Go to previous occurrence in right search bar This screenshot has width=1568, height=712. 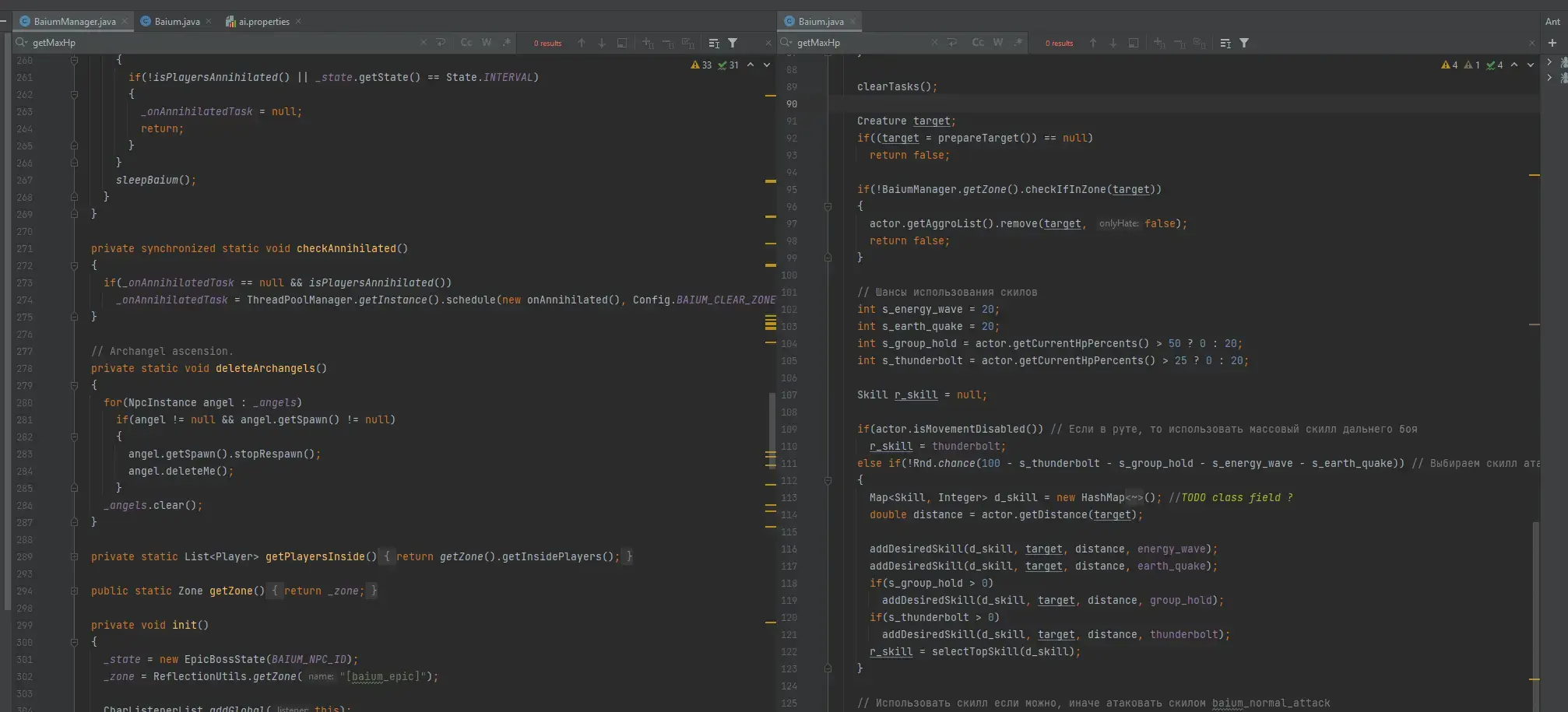coord(1093,43)
